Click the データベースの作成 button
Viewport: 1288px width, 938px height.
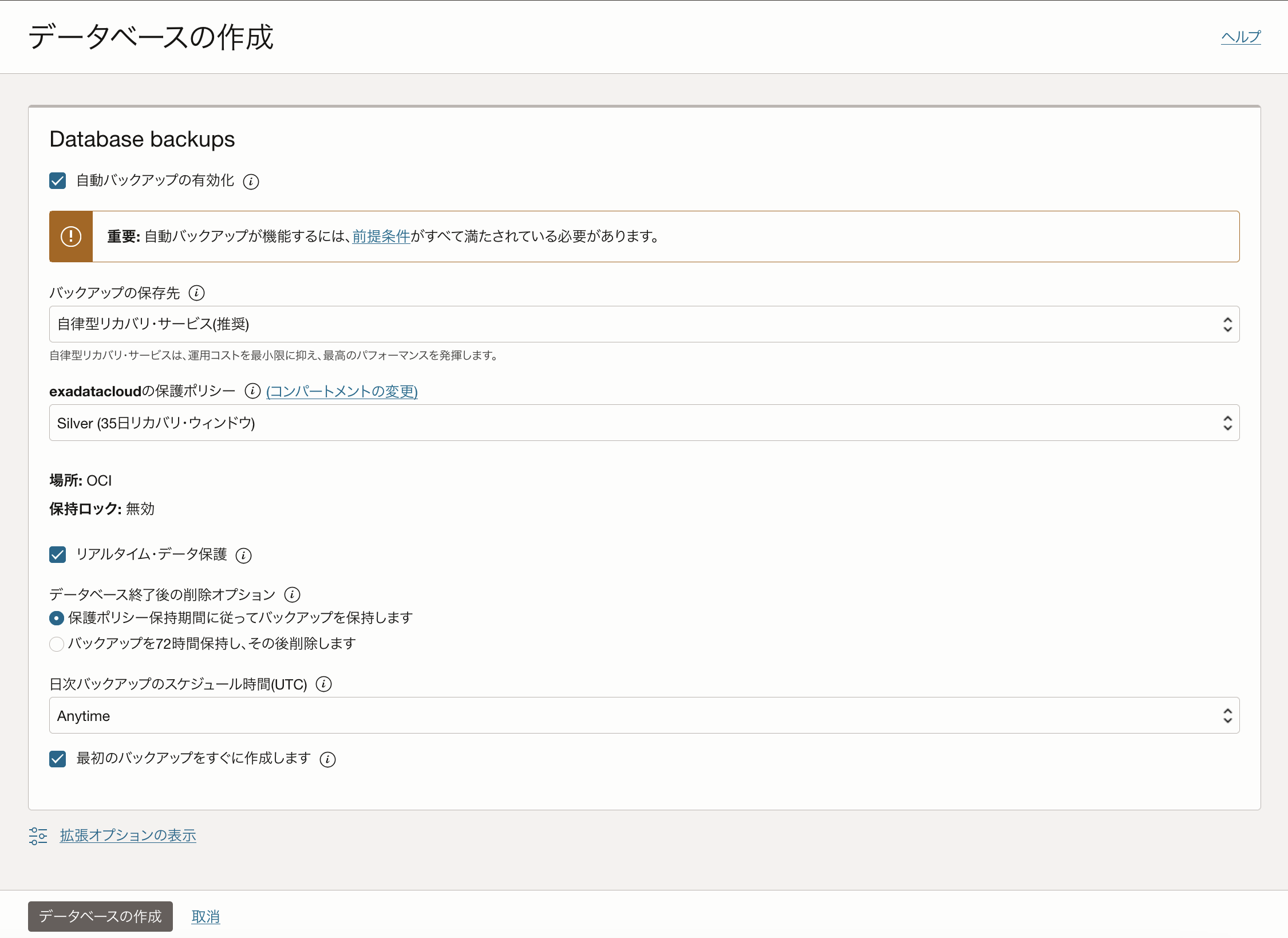[x=100, y=916]
